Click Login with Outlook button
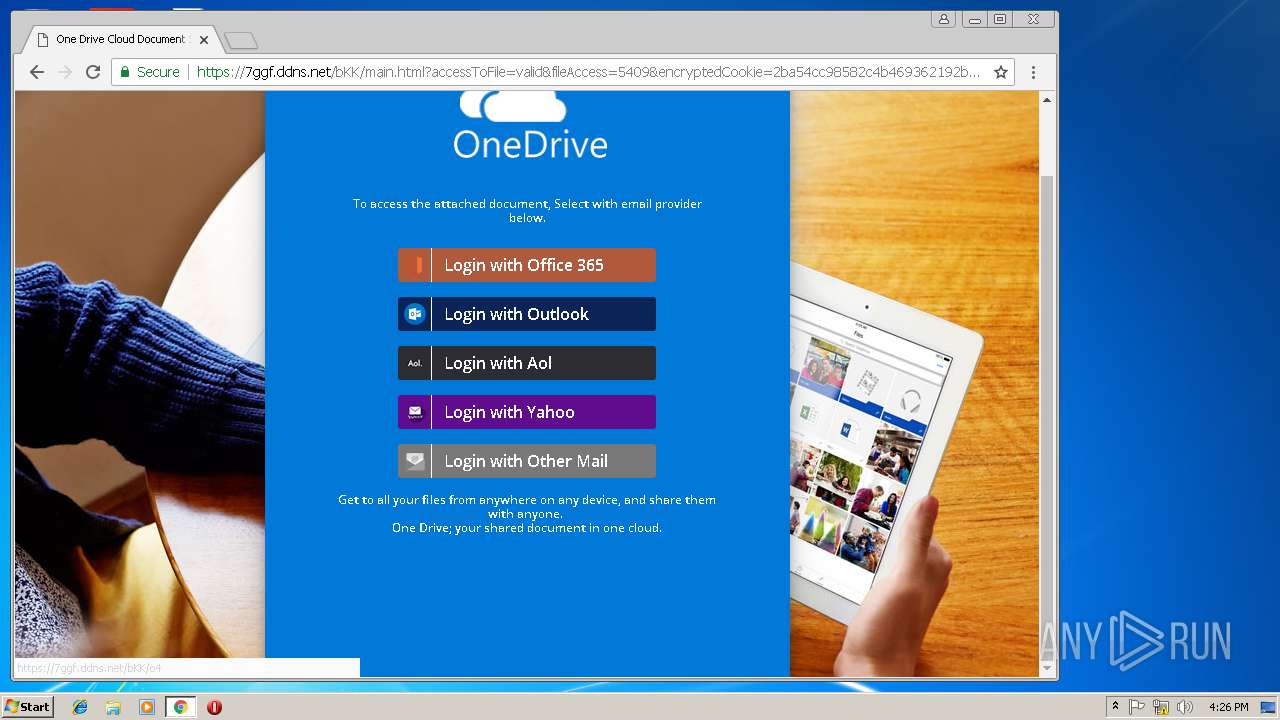This screenshot has width=1280, height=720. pos(527,314)
